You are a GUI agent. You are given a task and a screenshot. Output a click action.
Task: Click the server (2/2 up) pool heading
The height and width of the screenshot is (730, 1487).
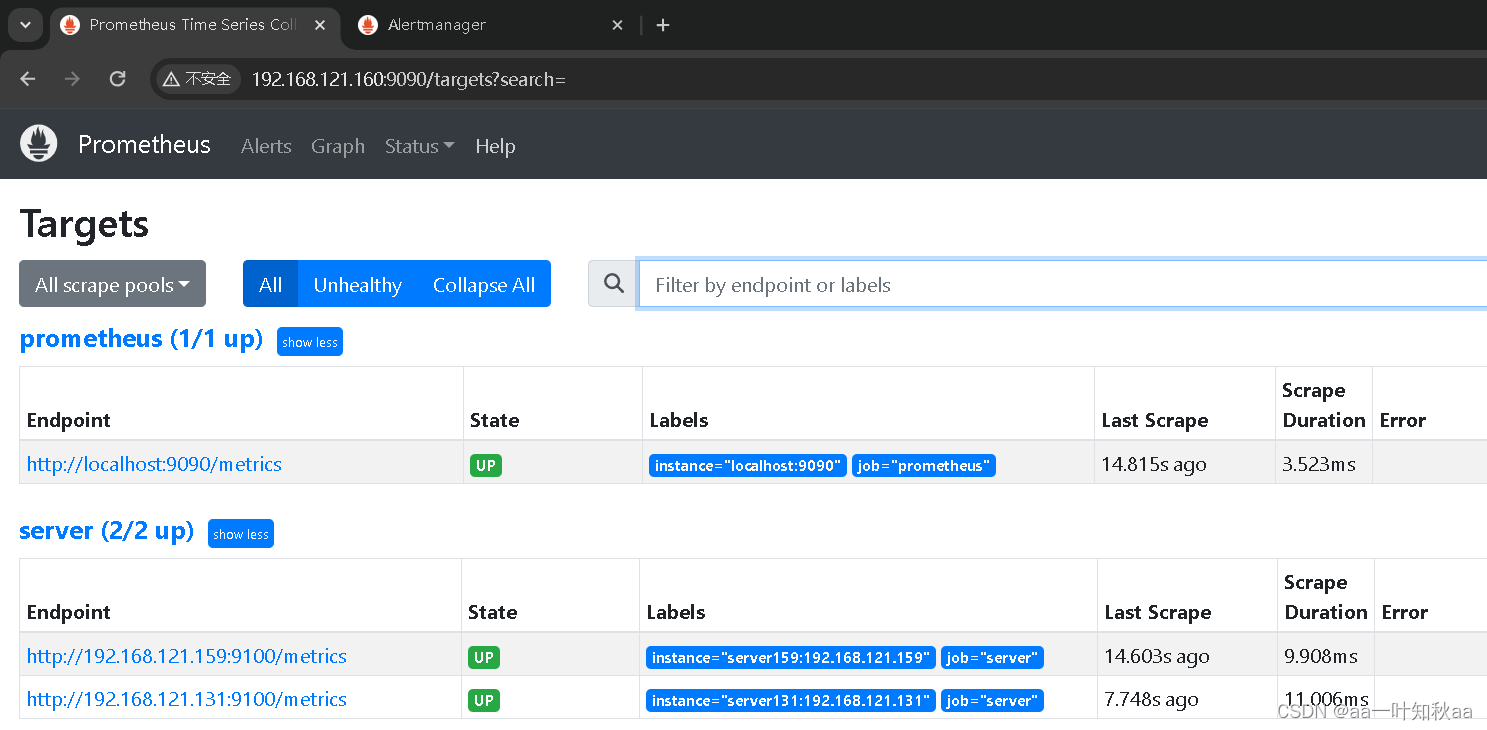106,531
